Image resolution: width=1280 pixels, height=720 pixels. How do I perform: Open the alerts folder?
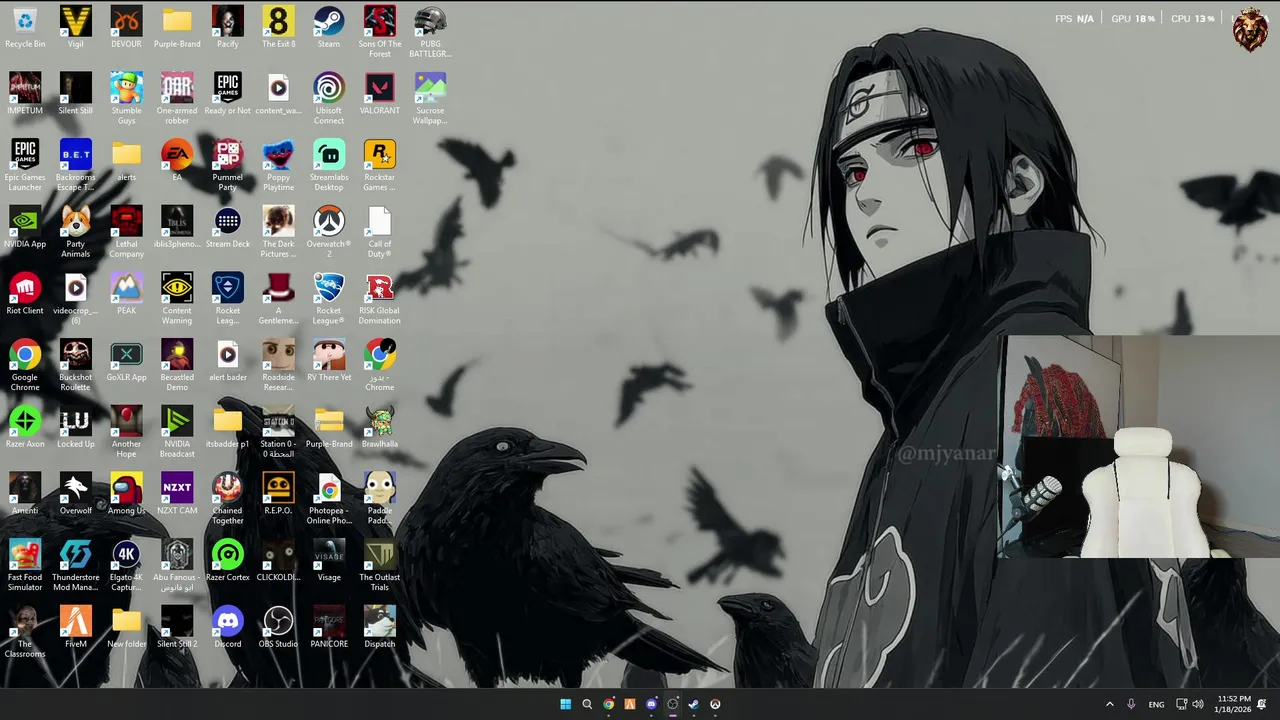pyautogui.click(x=126, y=161)
